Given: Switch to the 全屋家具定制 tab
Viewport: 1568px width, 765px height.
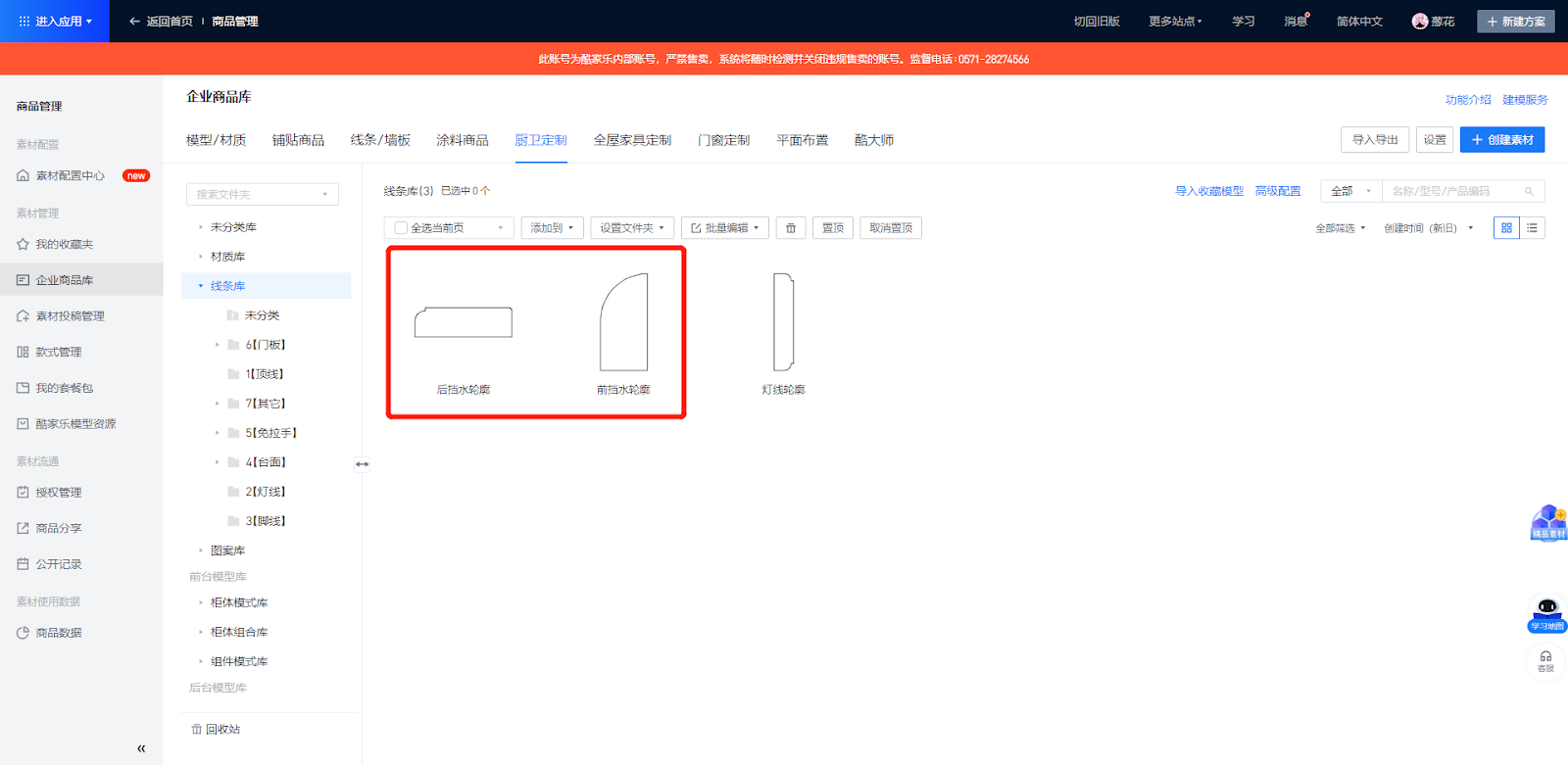Looking at the screenshot, I should point(632,140).
